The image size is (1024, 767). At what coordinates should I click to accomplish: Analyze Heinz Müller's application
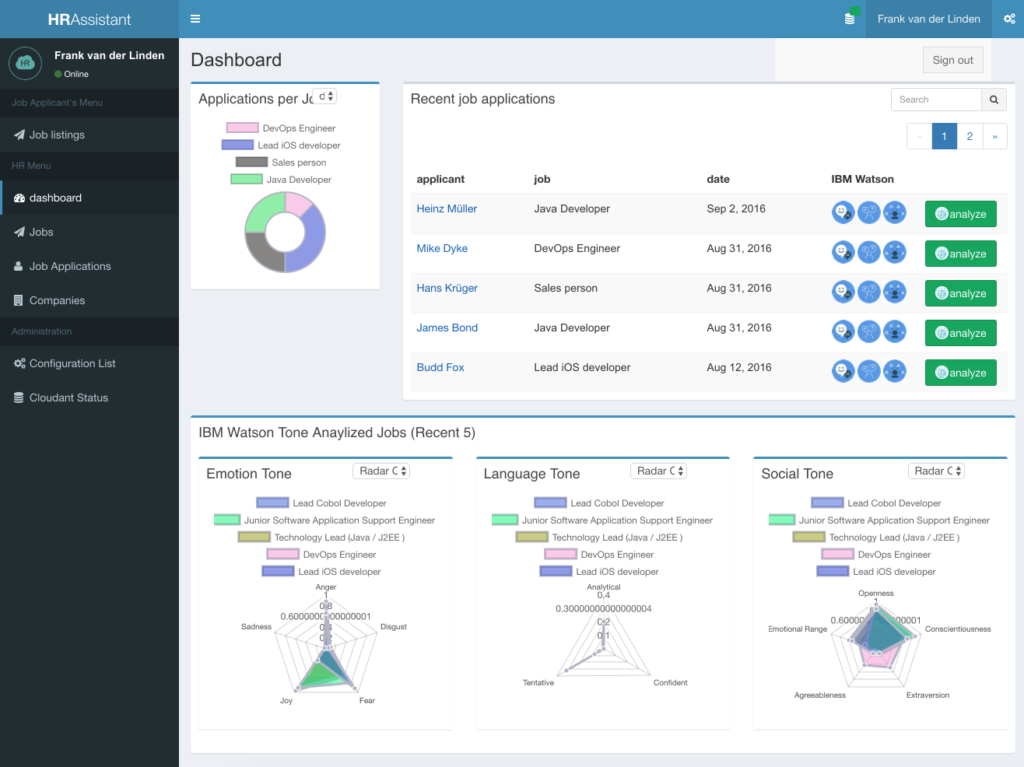tap(960, 214)
